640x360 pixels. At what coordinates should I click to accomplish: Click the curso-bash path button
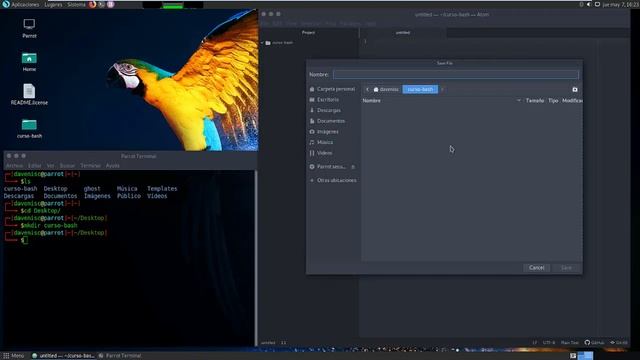coord(420,89)
